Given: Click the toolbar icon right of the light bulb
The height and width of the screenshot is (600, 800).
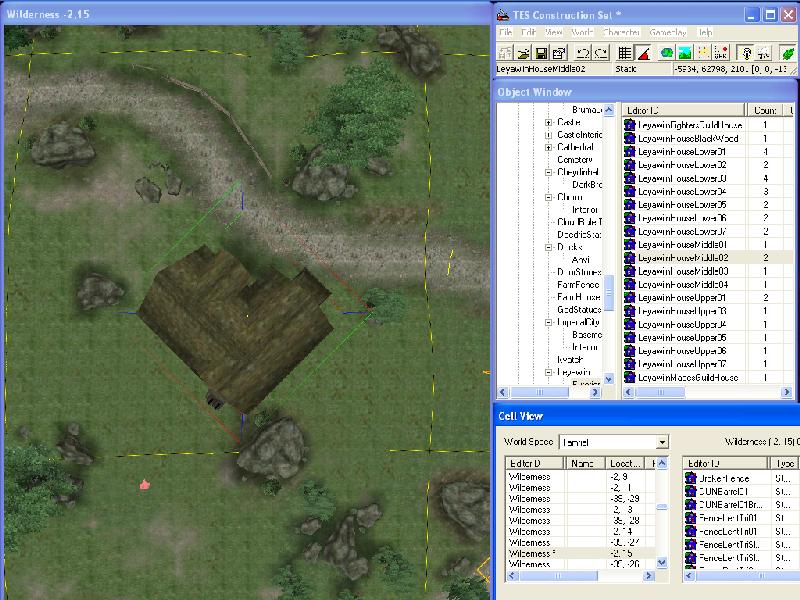Looking at the screenshot, I should (x=764, y=53).
